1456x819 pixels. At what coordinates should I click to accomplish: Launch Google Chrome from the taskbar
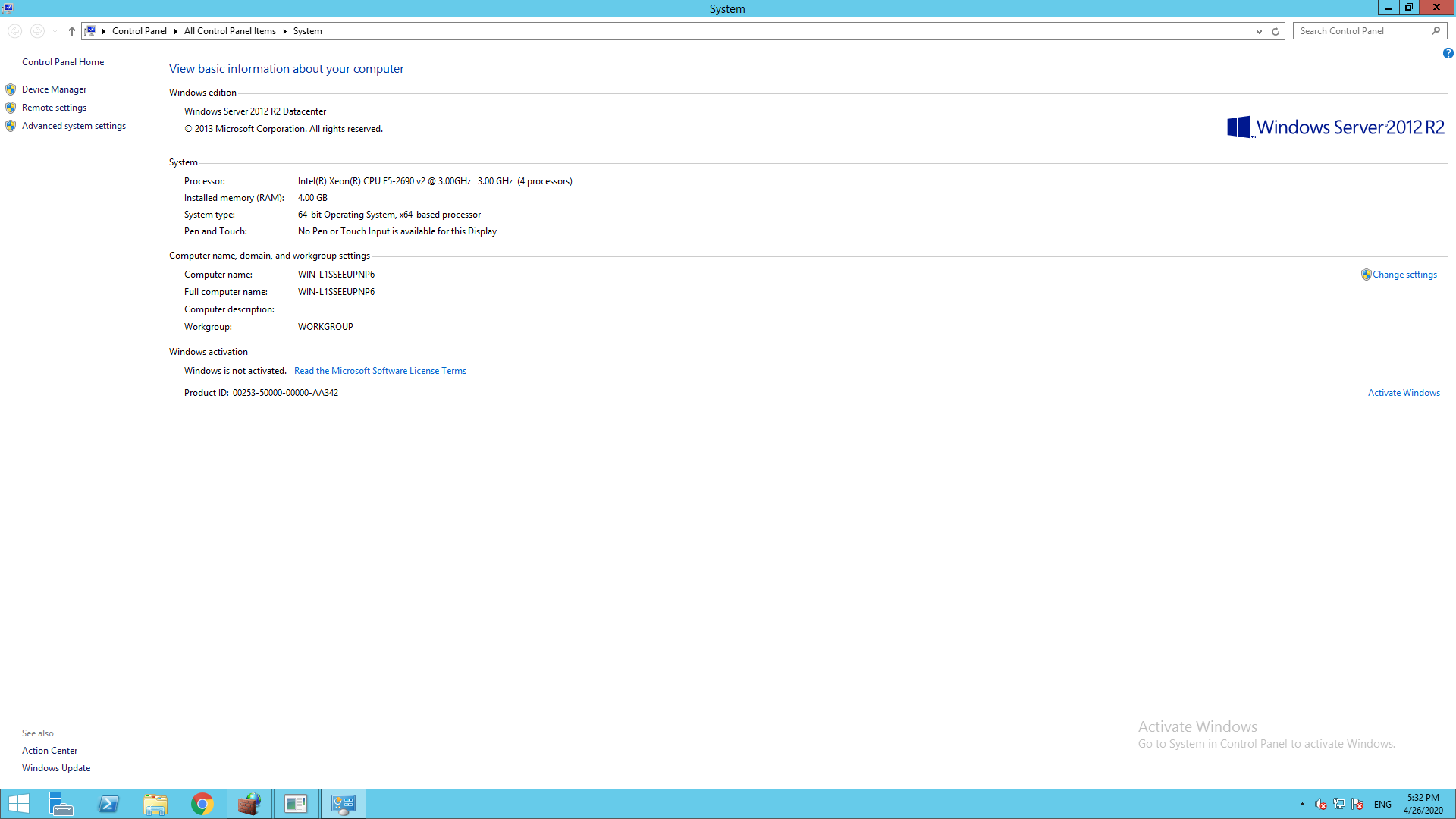point(202,804)
